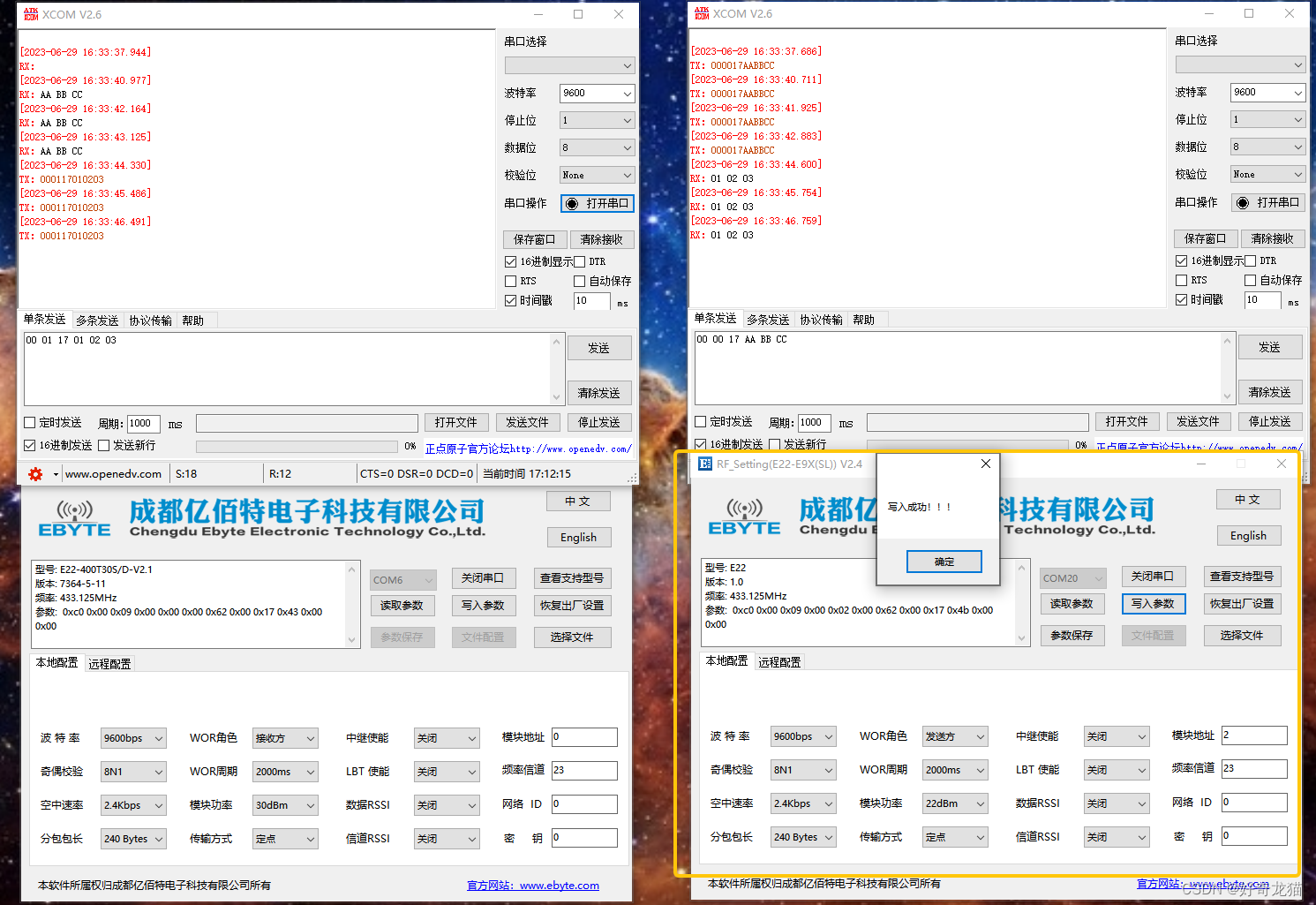
Task: Click 周期 1000 field in left XCOM window
Action: [x=144, y=423]
